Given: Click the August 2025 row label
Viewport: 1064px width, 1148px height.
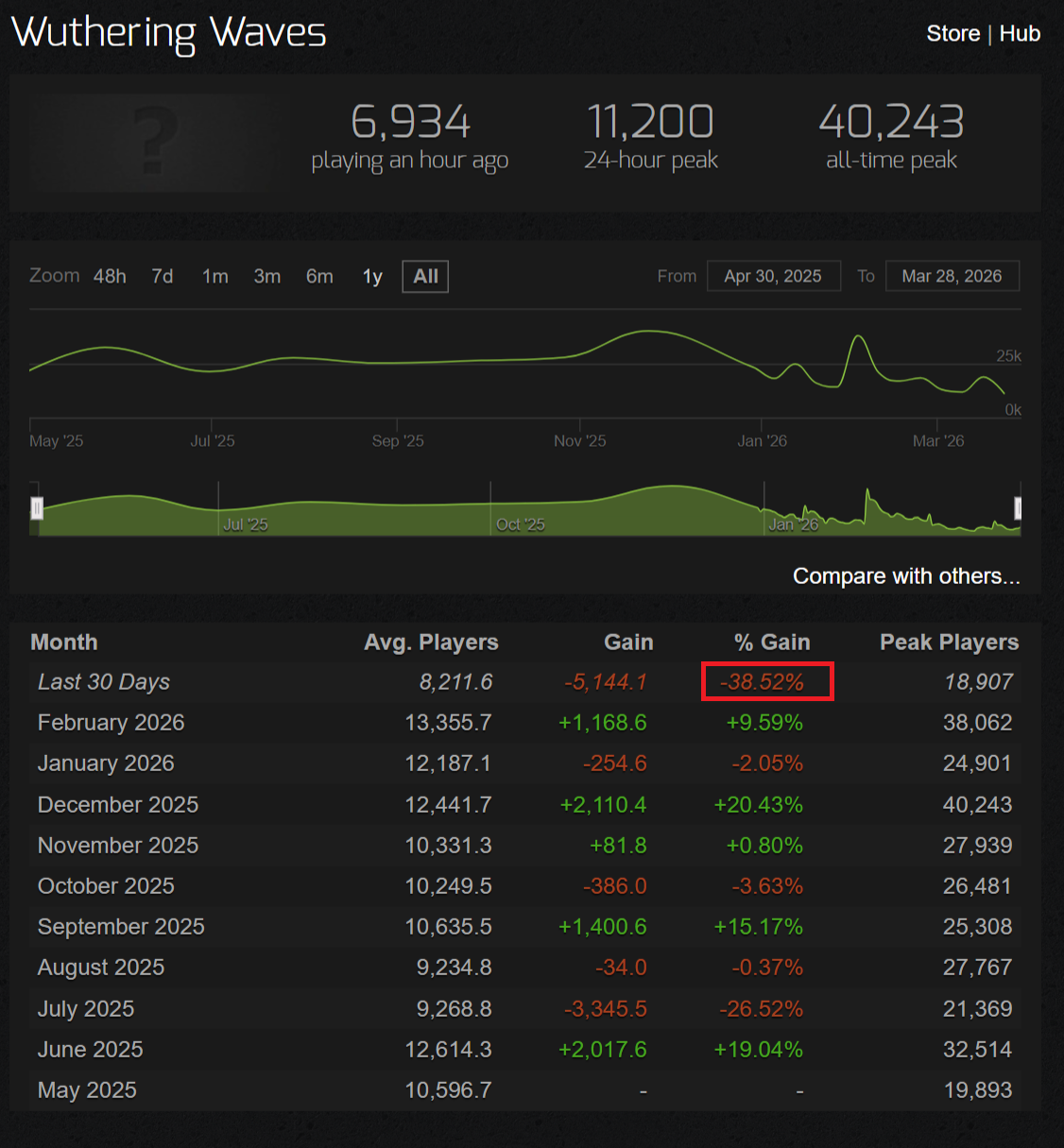Looking at the screenshot, I should coord(101,968).
